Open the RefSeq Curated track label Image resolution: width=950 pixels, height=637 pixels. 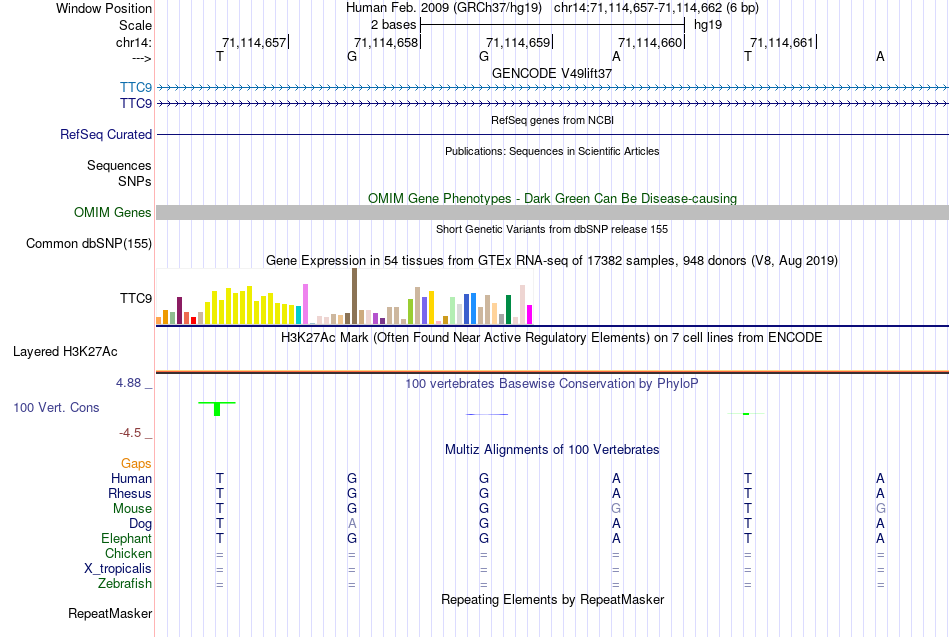pyautogui.click(x=106, y=134)
